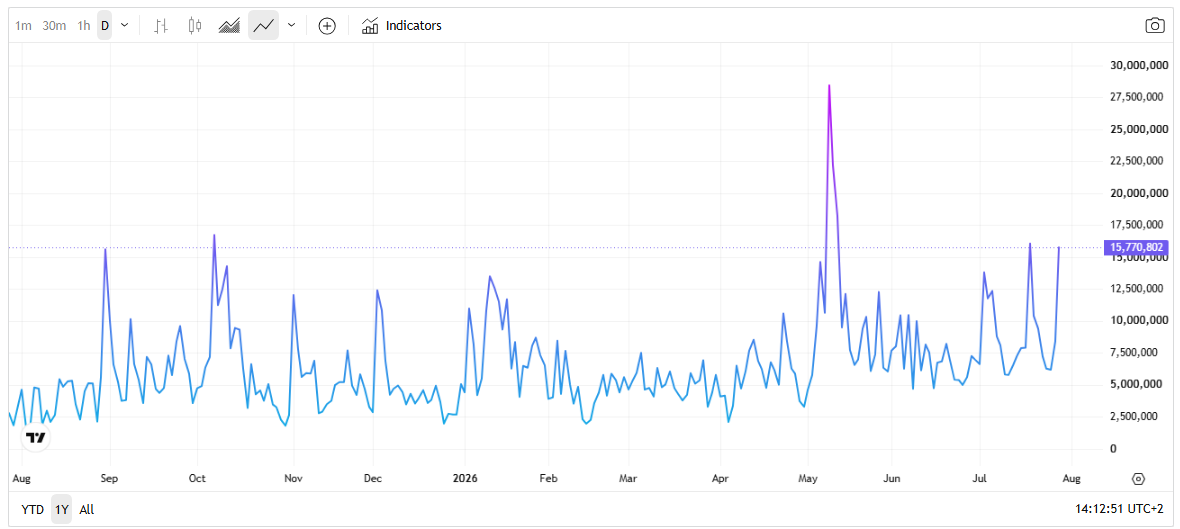
Task: Select the 1m interval
Action: tap(23, 26)
